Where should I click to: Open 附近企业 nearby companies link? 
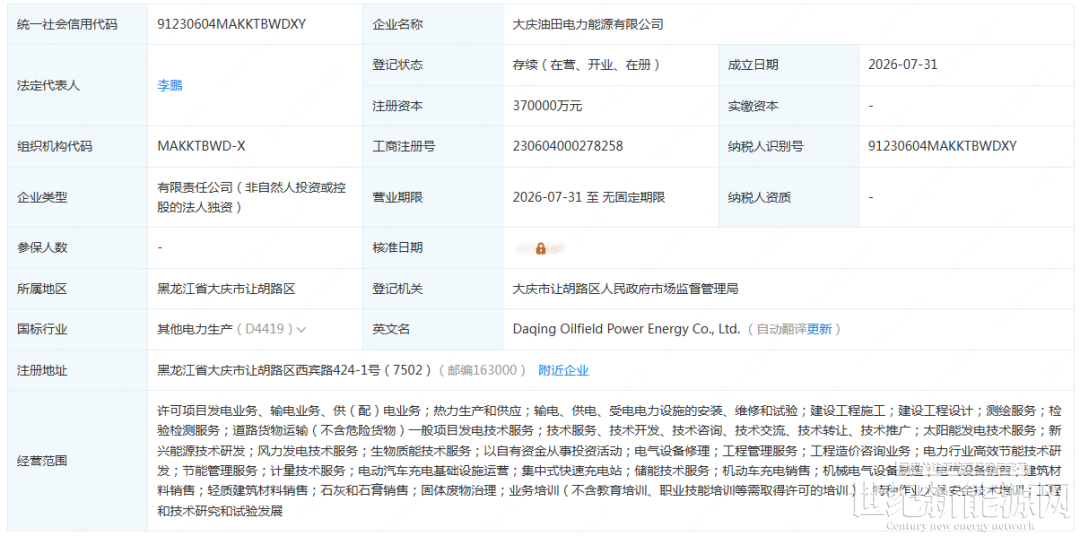pos(563,371)
